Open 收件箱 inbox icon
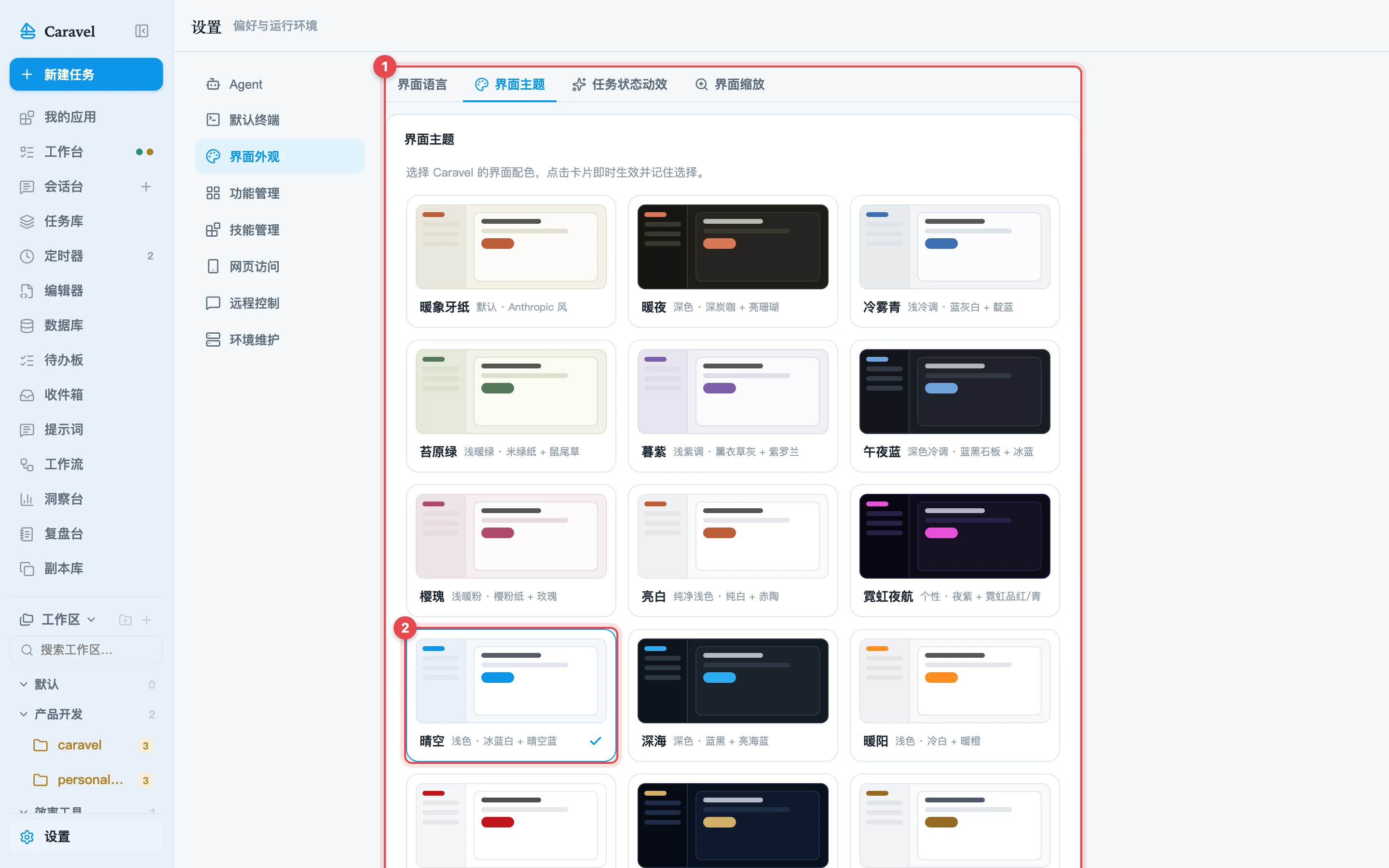 [x=27, y=395]
